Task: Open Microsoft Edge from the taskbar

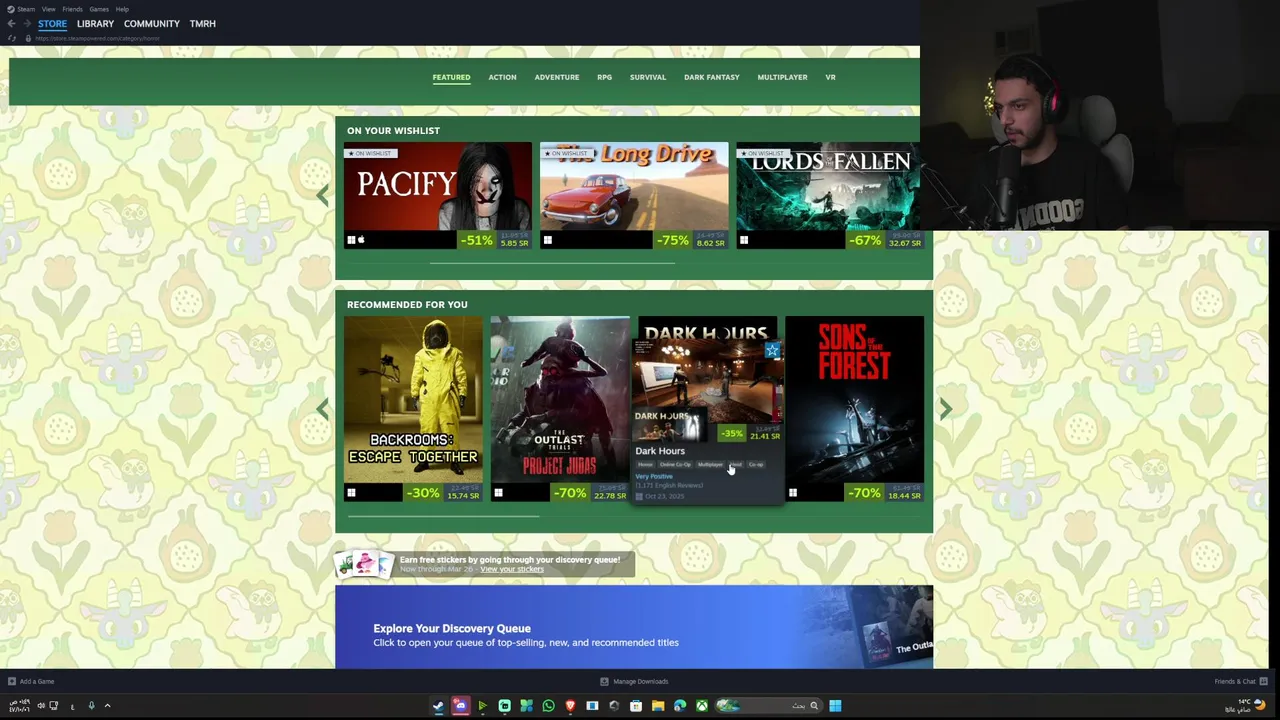Action: [680, 706]
